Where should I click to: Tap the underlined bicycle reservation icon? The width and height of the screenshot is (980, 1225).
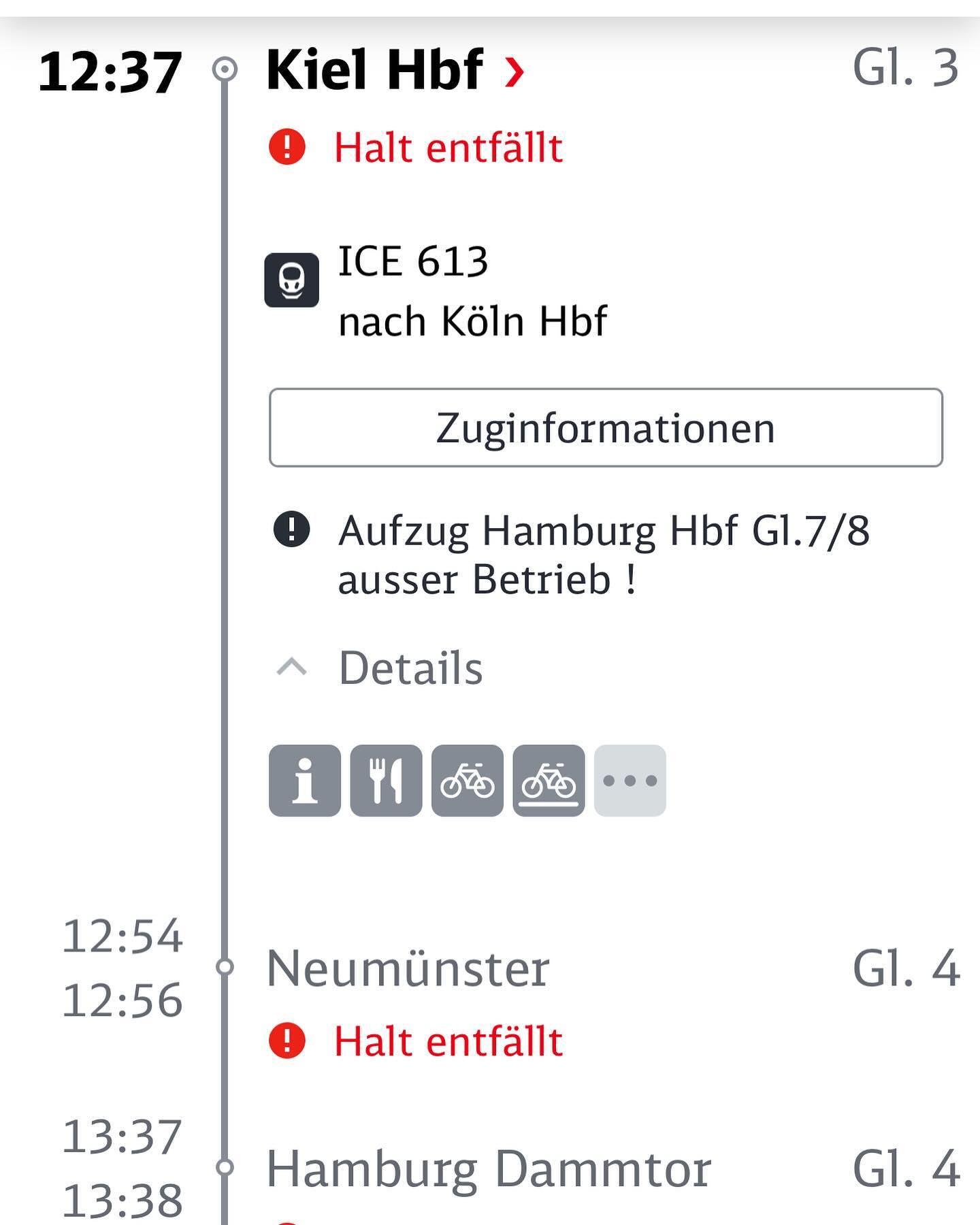point(549,781)
